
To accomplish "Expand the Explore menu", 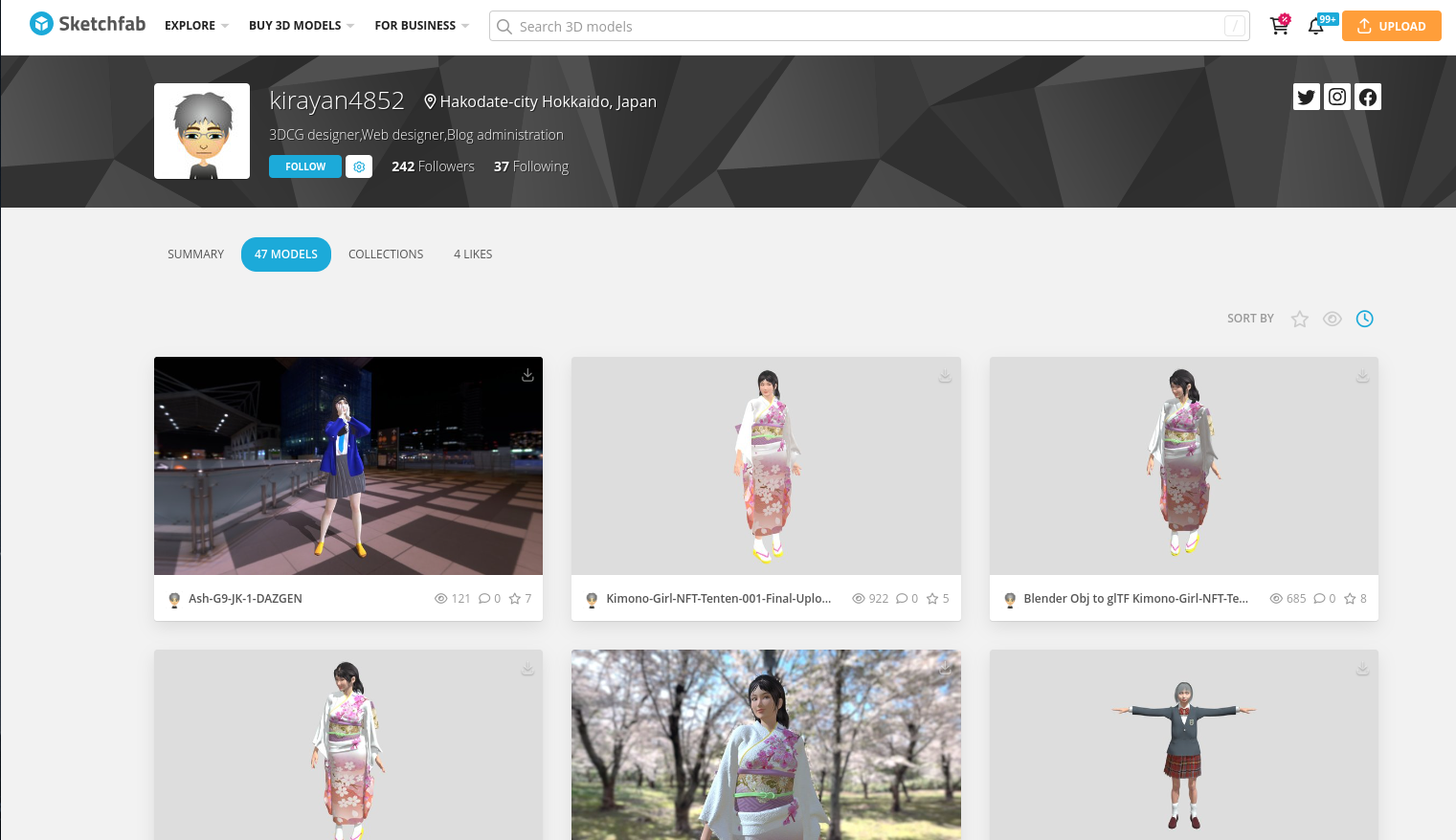I will (196, 26).
